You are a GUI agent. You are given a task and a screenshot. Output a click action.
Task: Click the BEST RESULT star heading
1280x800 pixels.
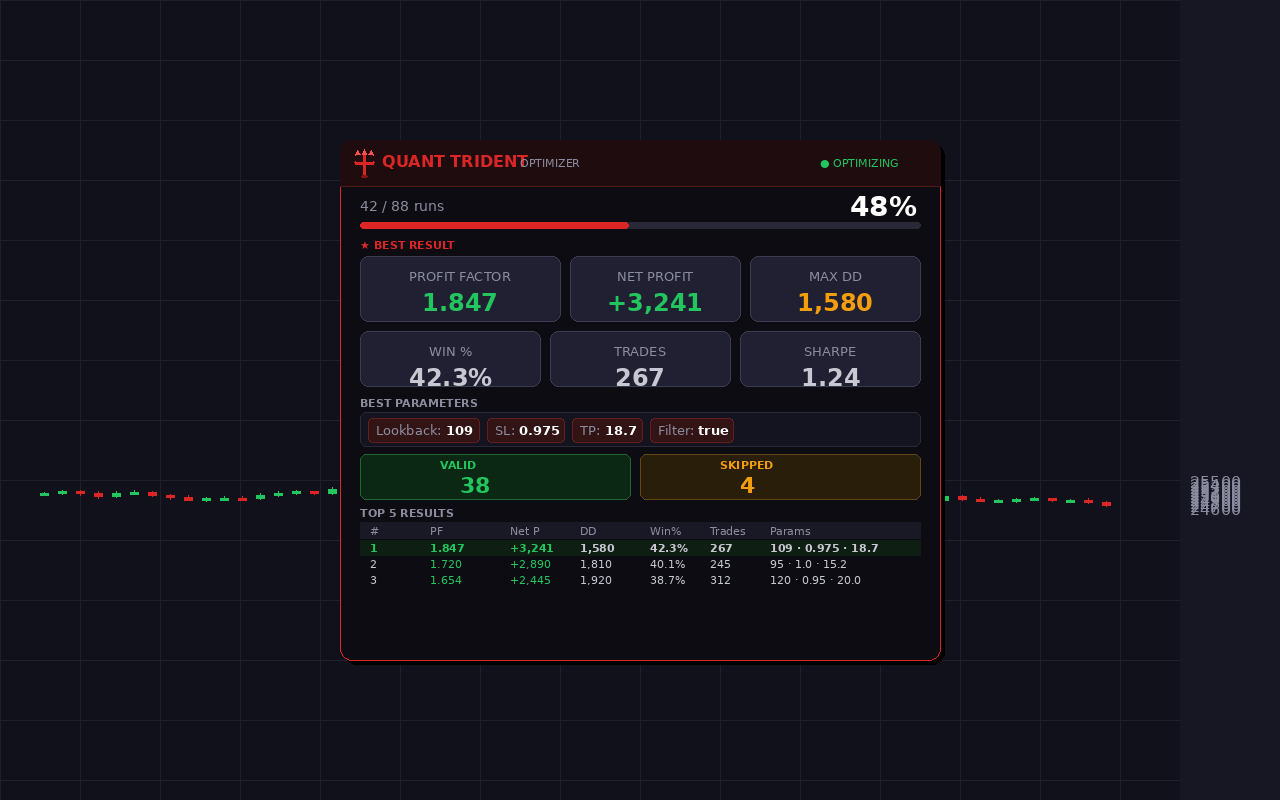[407, 246]
